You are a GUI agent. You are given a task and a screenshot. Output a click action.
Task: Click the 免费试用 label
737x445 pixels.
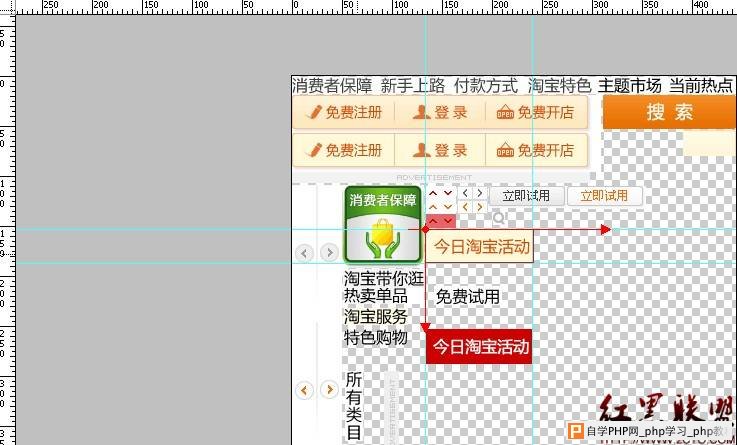click(468, 297)
